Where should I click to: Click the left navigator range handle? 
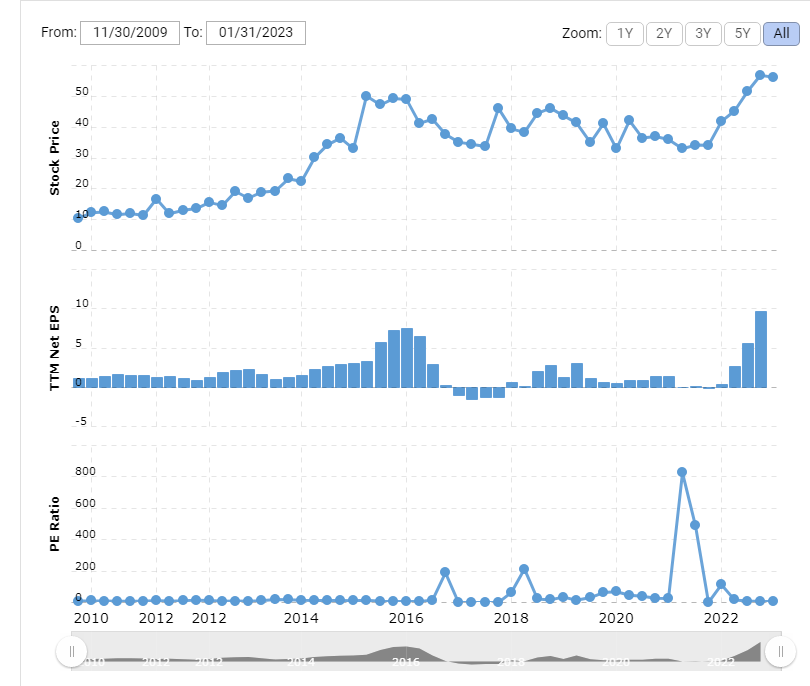pos(71,652)
